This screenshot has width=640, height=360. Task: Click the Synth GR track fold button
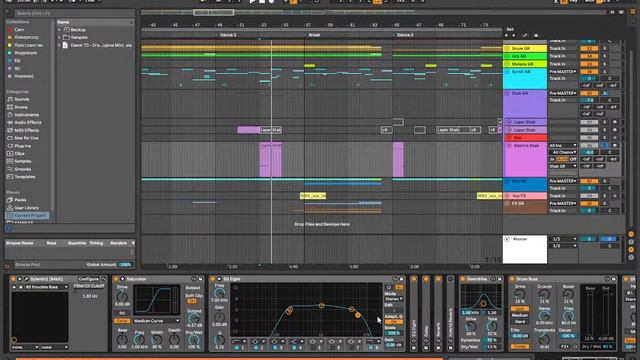coord(507,72)
